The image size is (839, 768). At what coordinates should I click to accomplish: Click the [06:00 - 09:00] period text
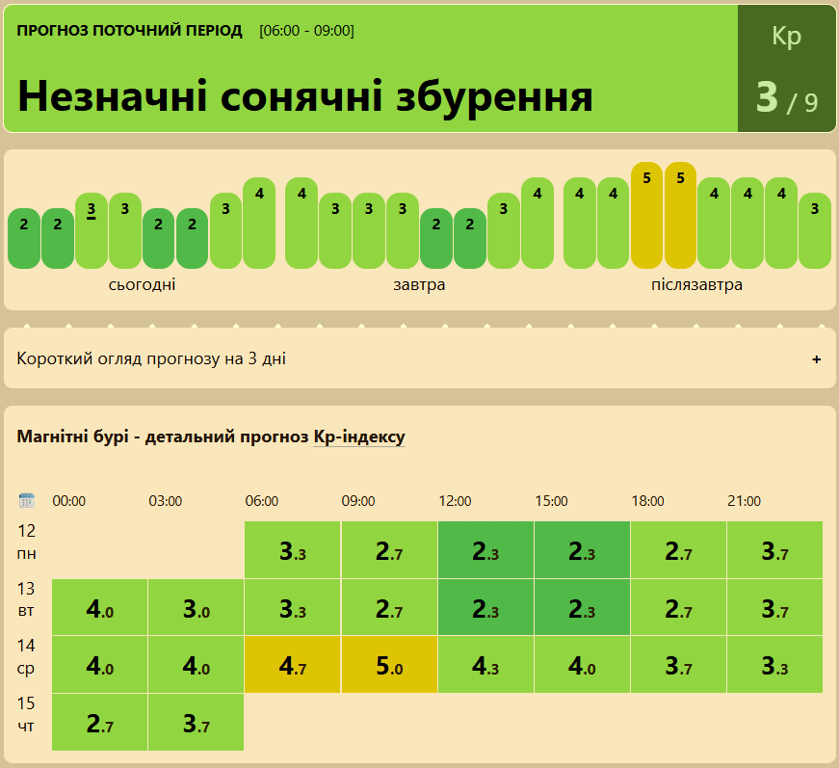(307, 31)
